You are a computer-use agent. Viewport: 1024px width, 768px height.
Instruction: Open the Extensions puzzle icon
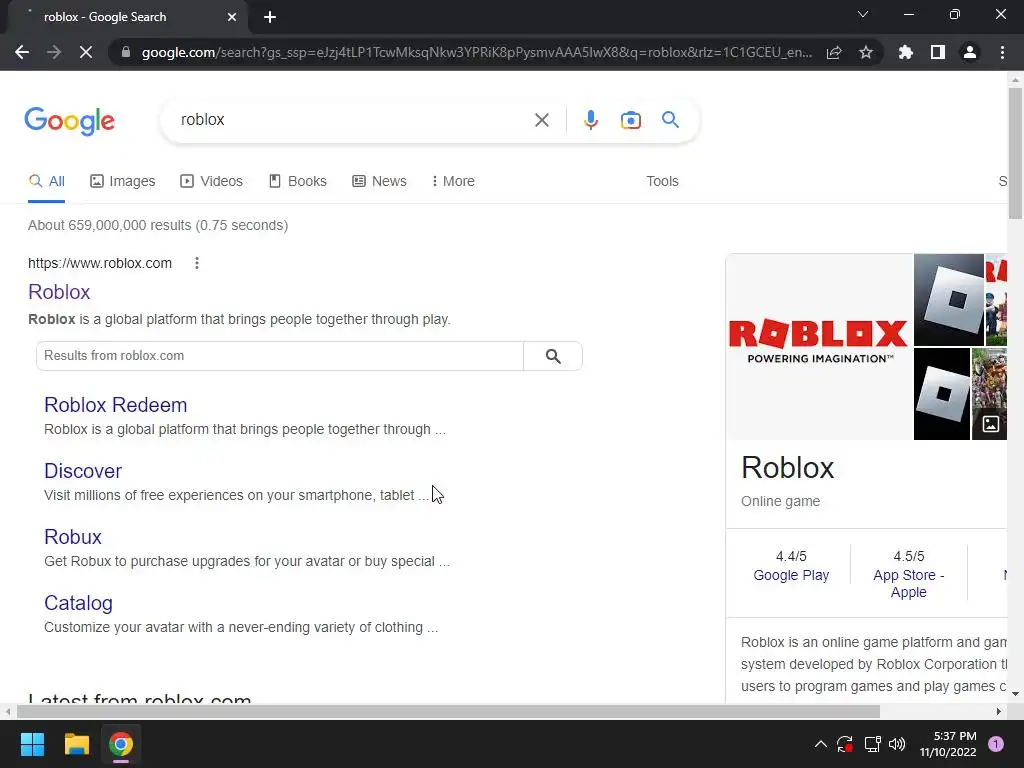pyautogui.click(x=906, y=52)
